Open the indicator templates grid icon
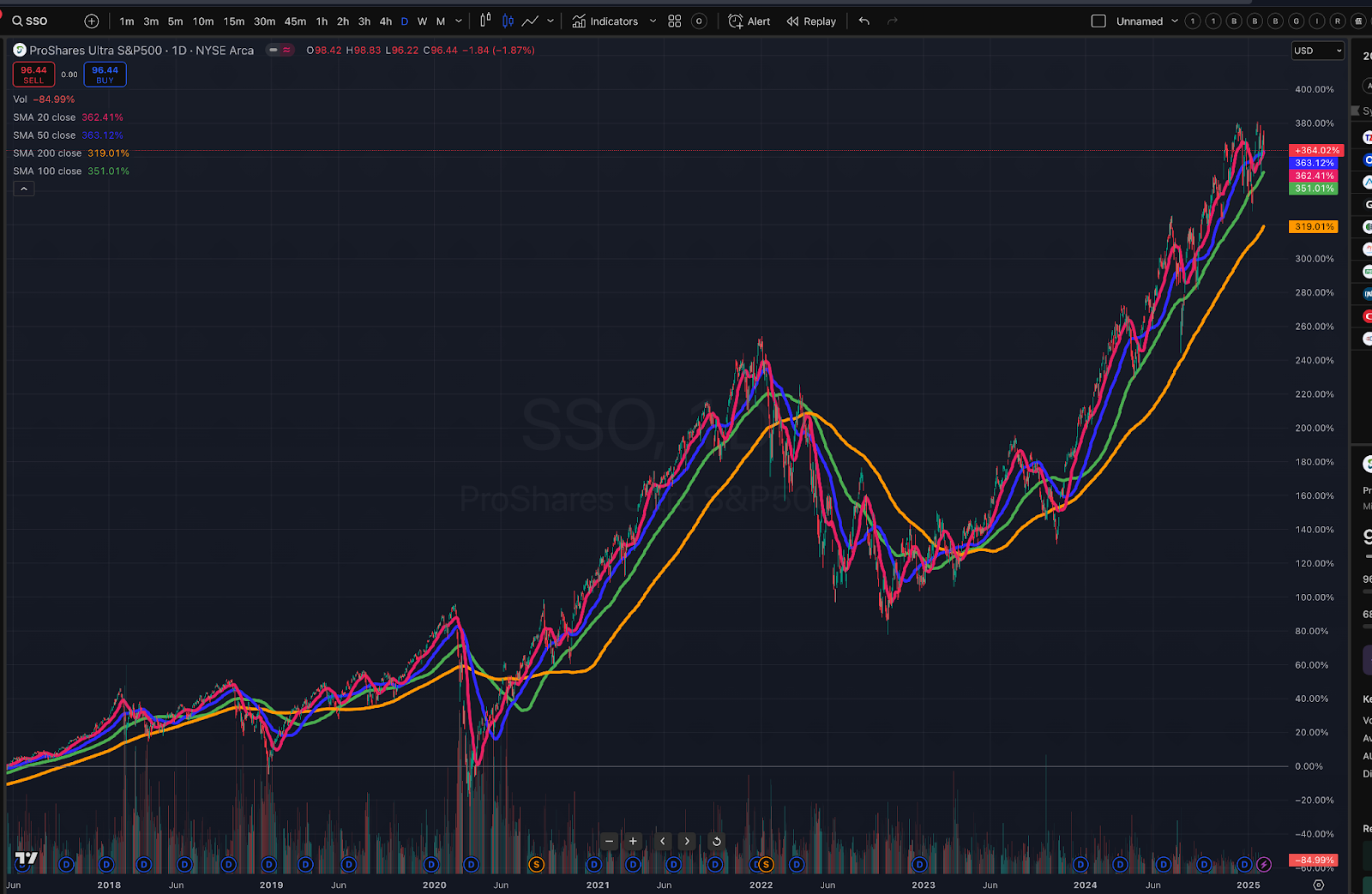This screenshot has height=894, width=1372. [x=675, y=21]
